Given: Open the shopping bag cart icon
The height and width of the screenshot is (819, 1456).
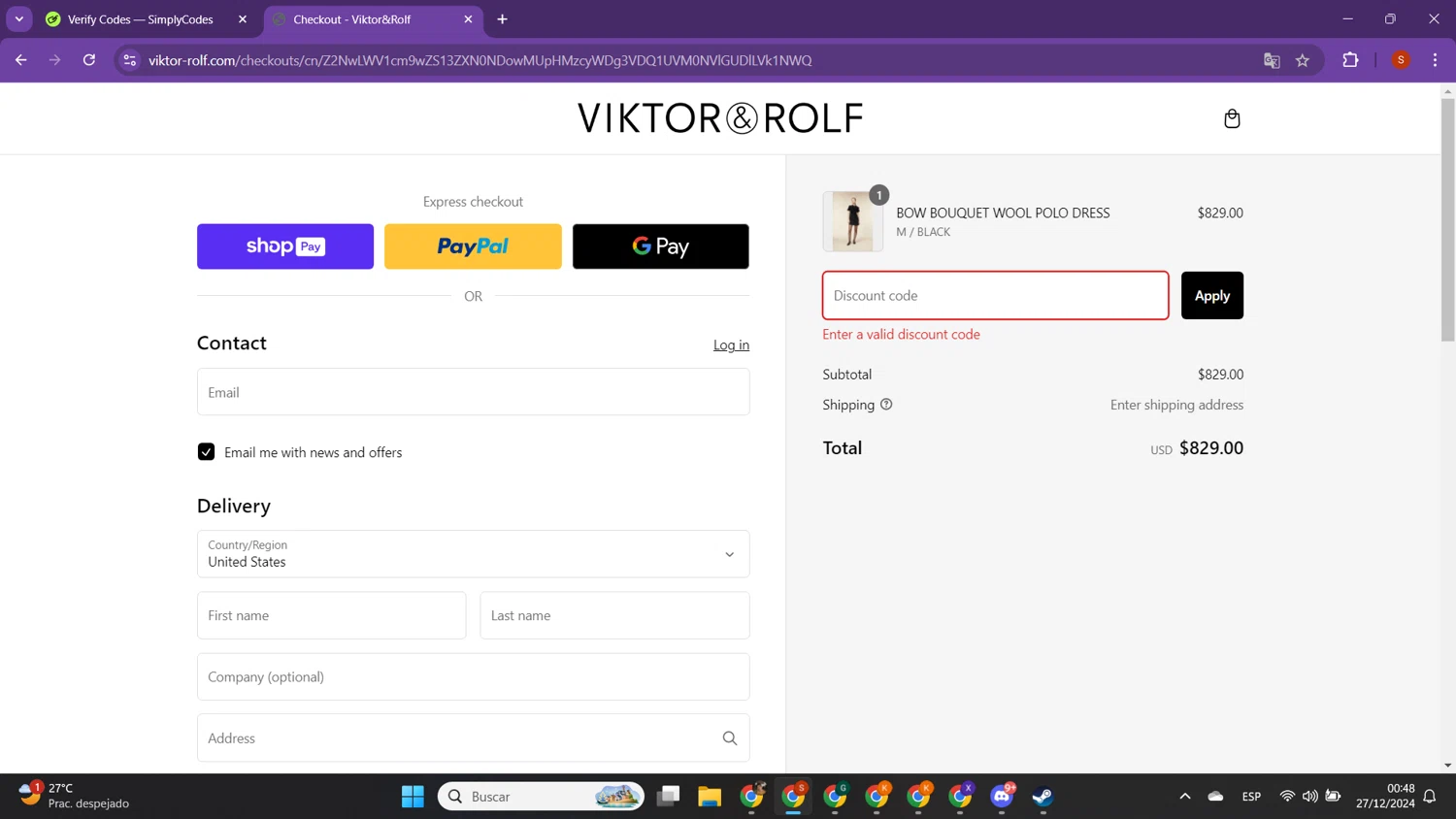Looking at the screenshot, I should click(1232, 118).
